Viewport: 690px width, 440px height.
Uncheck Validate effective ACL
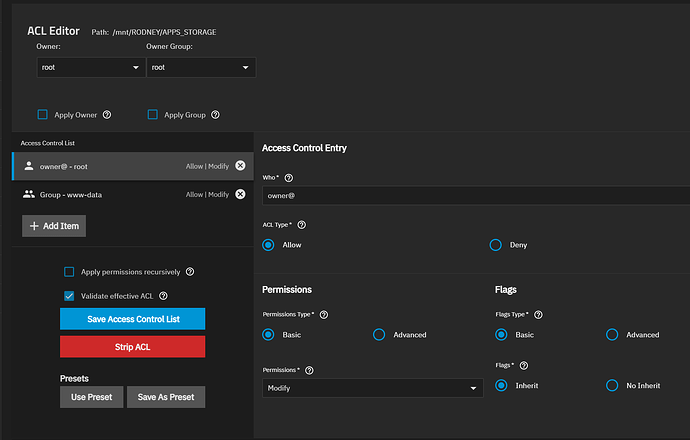(x=69, y=296)
